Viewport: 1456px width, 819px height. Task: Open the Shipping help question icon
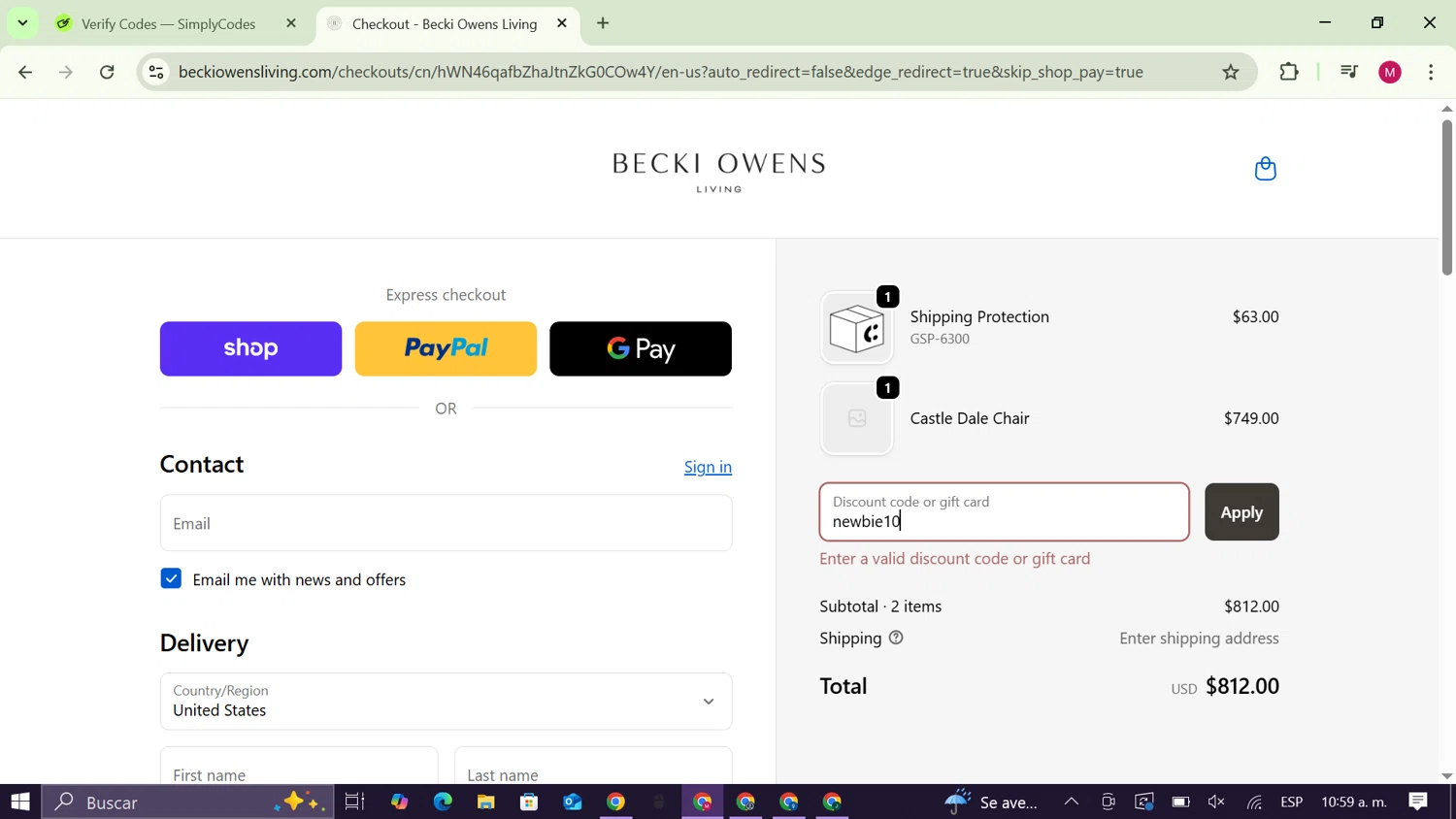click(896, 638)
